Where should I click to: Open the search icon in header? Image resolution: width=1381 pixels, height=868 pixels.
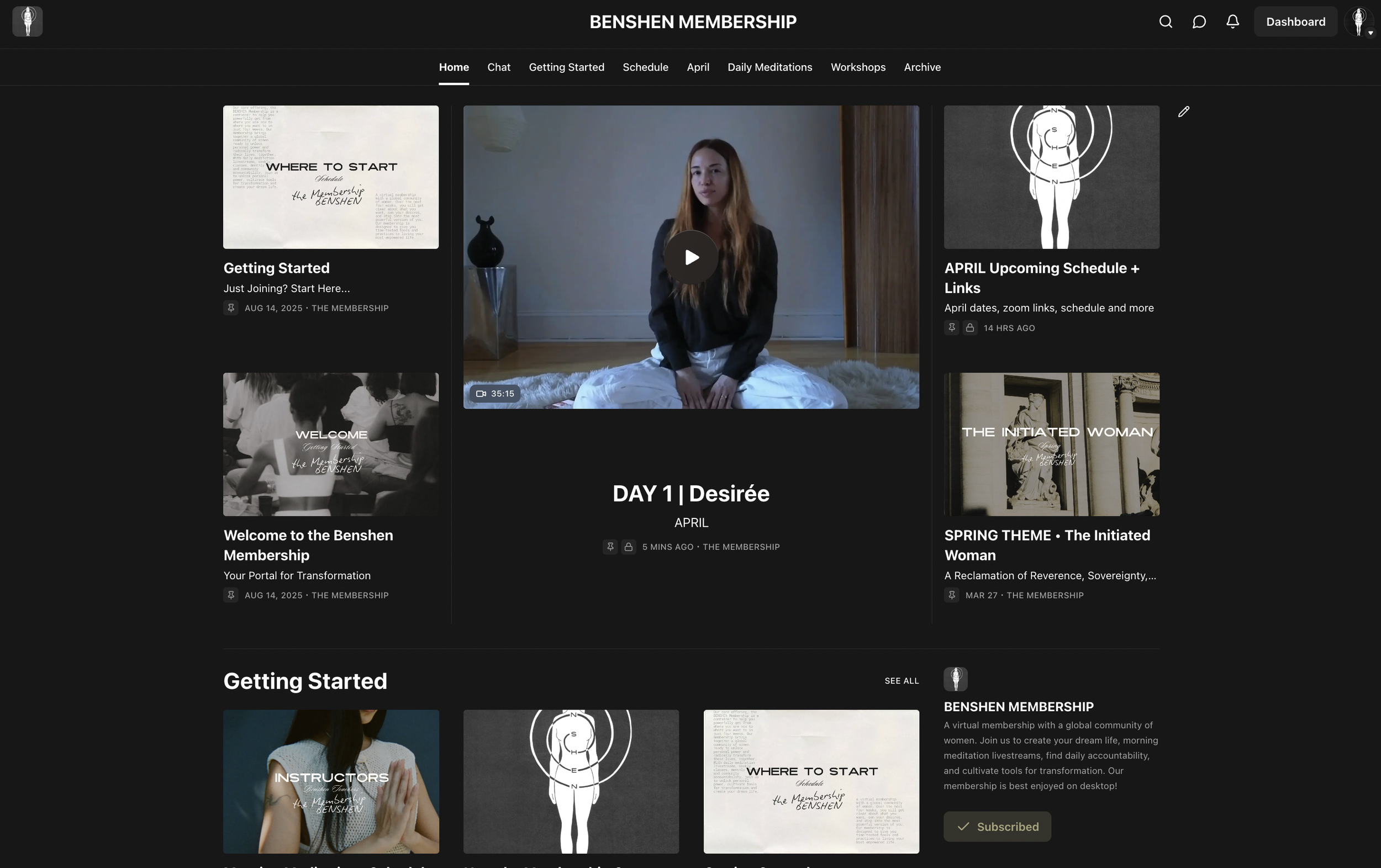click(x=1166, y=22)
